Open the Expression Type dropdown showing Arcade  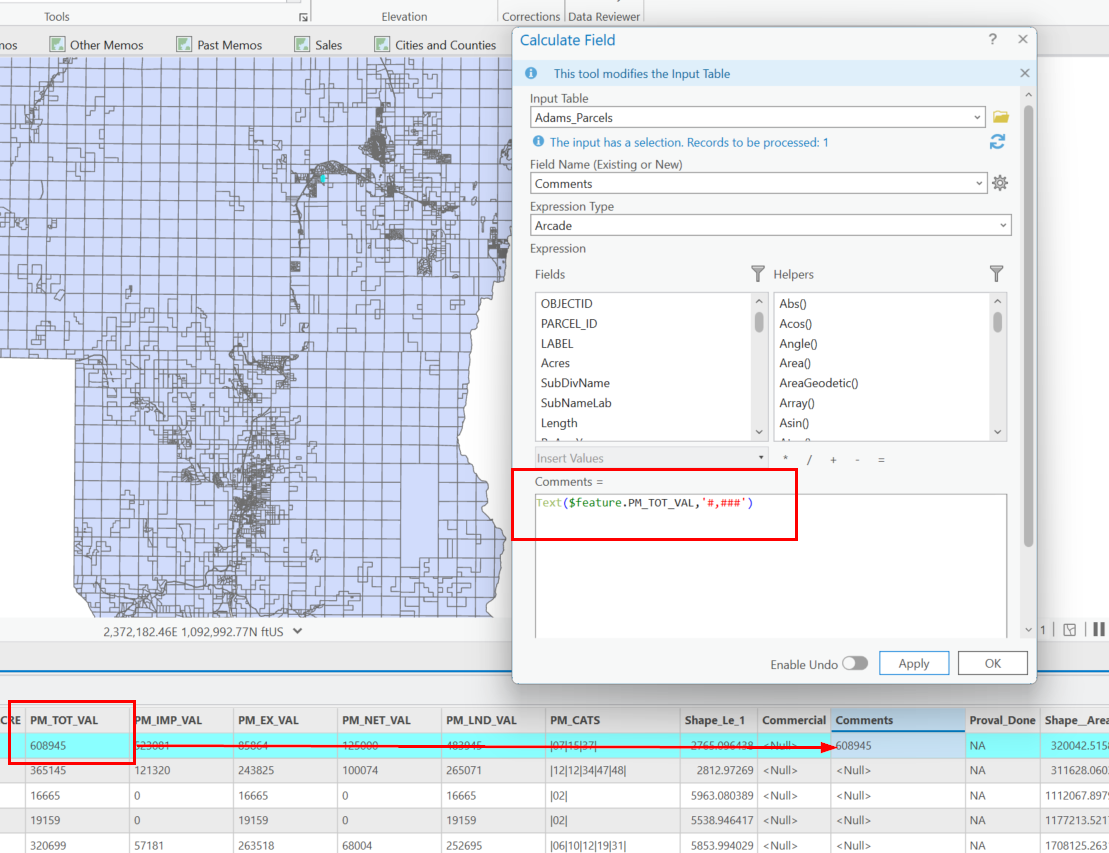click(1002, 225)
